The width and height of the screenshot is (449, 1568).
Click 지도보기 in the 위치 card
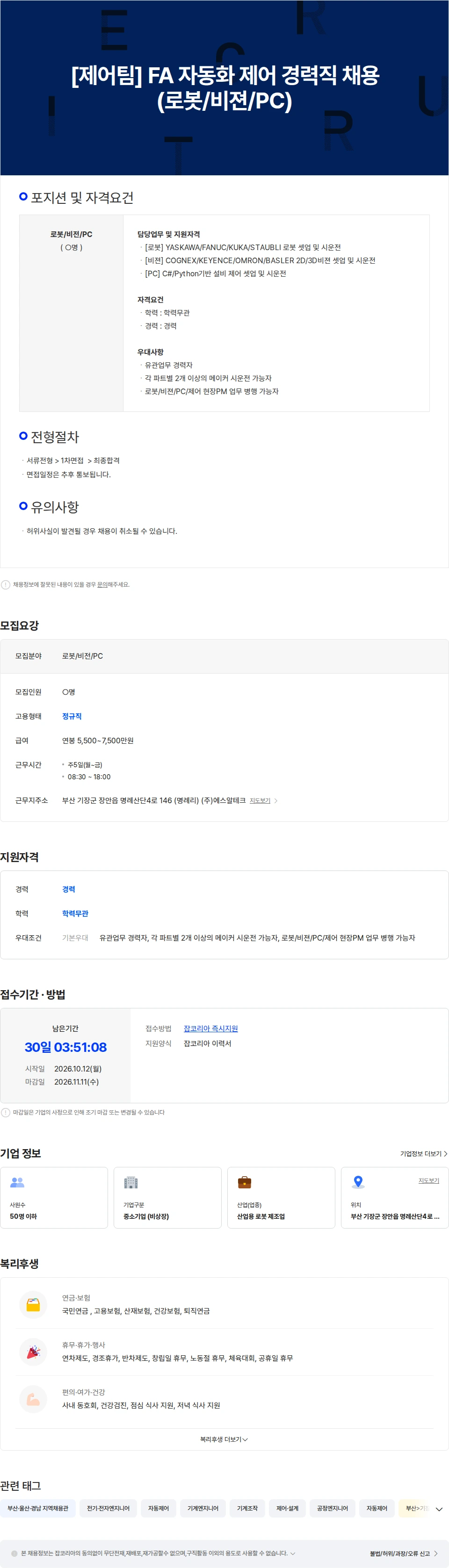(429, 1180)
